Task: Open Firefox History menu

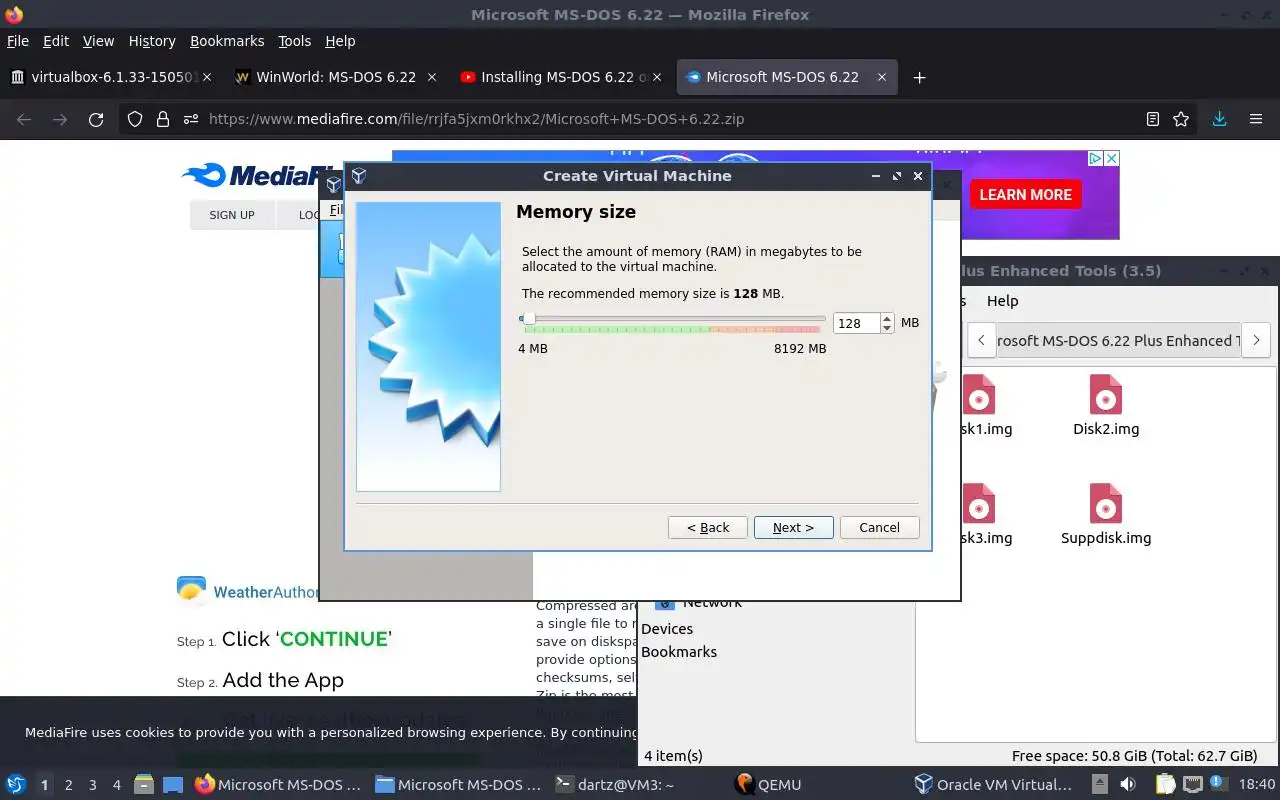Action: click(x=152, y=41)
